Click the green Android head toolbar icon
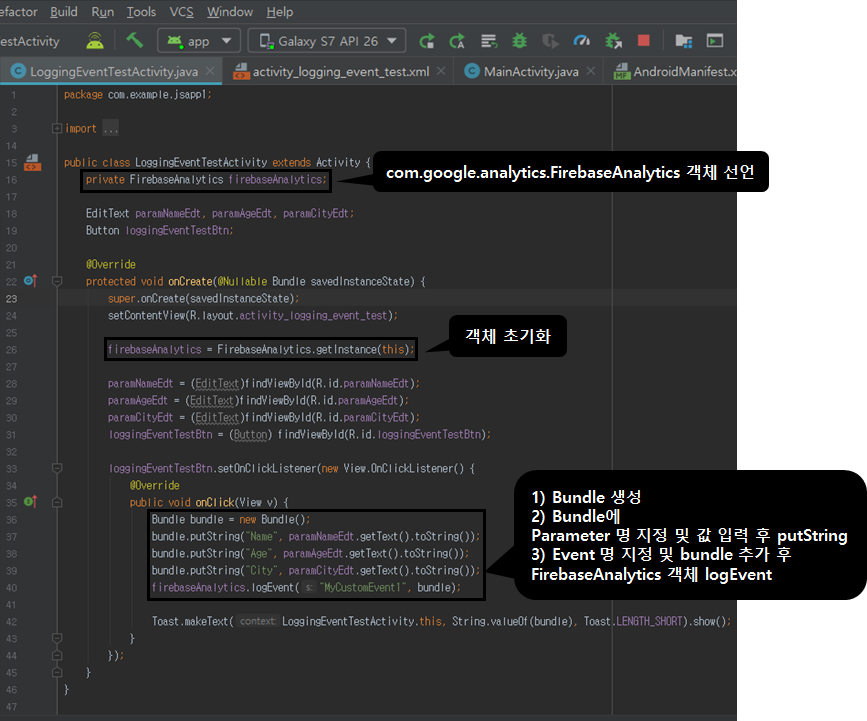Screen dimensions: 867x721 [95, 40]
